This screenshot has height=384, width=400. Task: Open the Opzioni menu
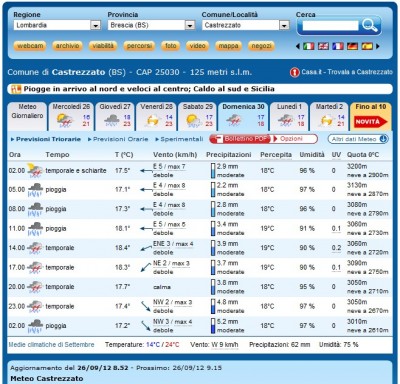point(291,139)
